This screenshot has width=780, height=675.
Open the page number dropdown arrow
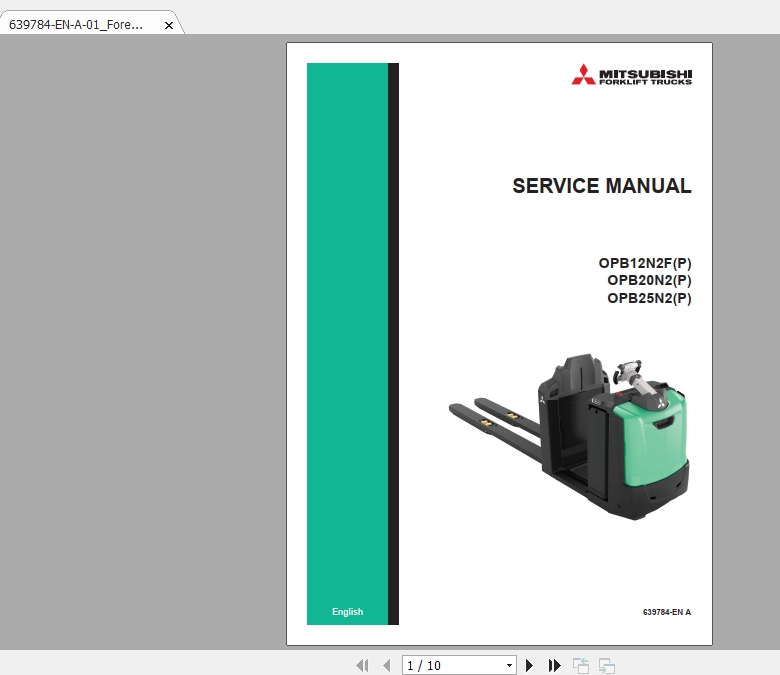coord(509,666)
